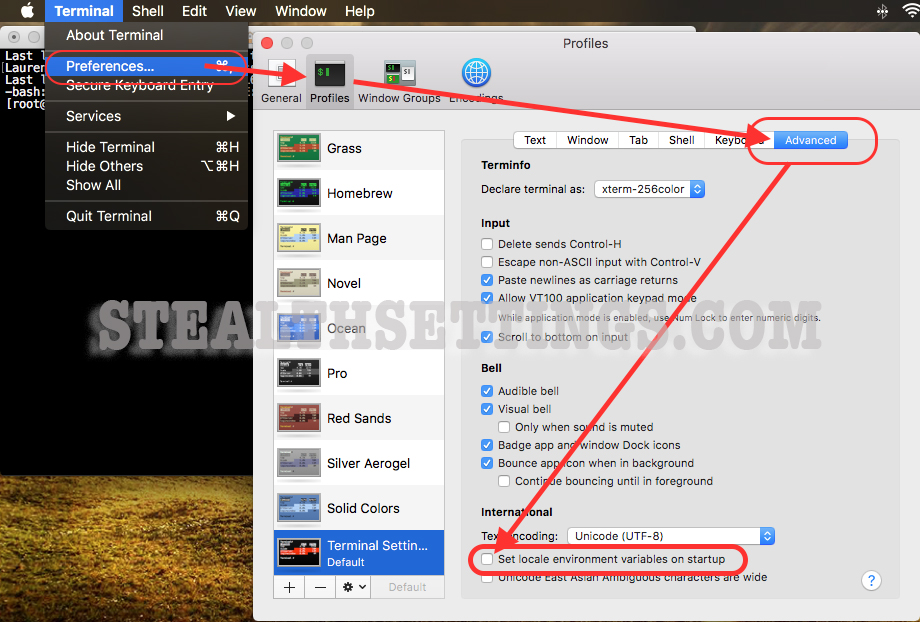
Task: Click the help question mark button
Action: pyautogui.click(x=871, y=580)
